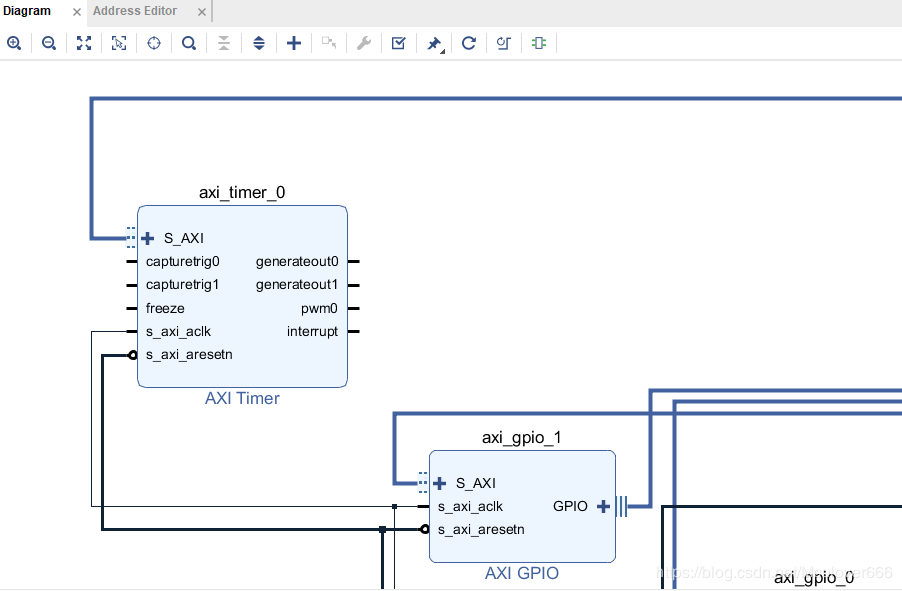Switch to the Address Editor tab
902x591 pixels.
[135, 11]
